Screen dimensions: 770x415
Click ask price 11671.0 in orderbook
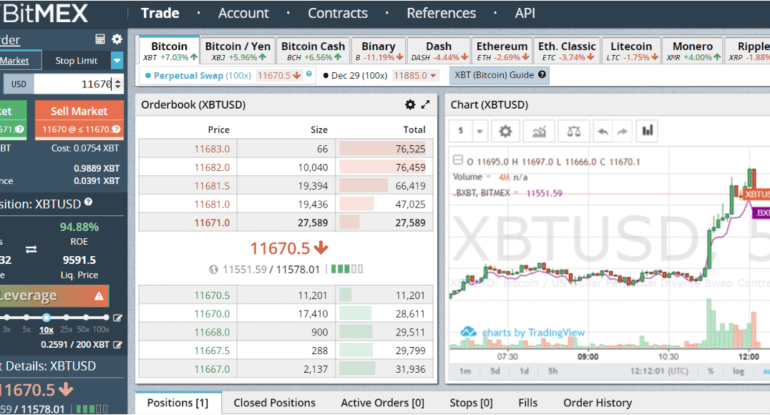tap(212, 222)
